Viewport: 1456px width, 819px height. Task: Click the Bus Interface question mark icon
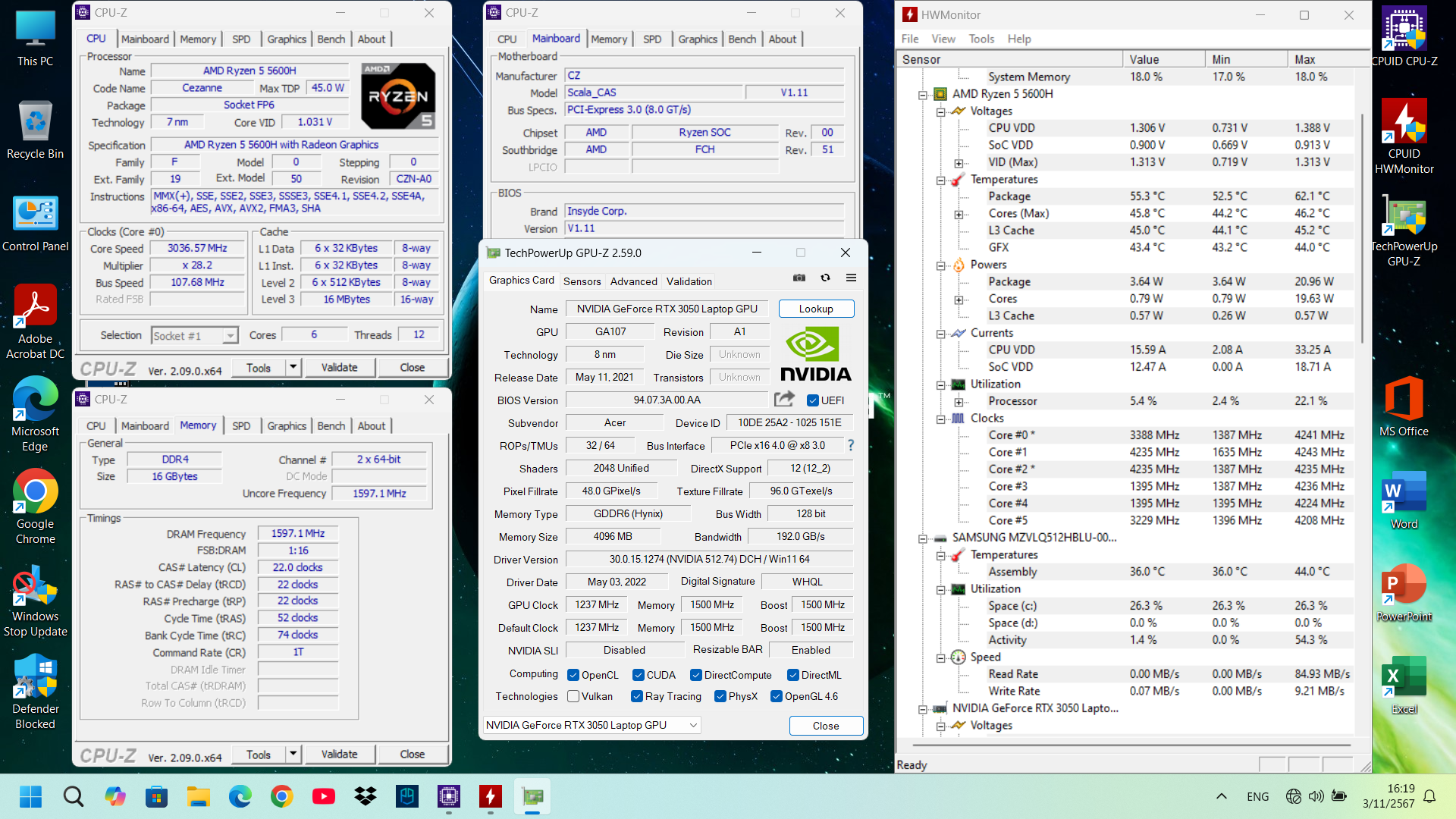tap(850, 446)
